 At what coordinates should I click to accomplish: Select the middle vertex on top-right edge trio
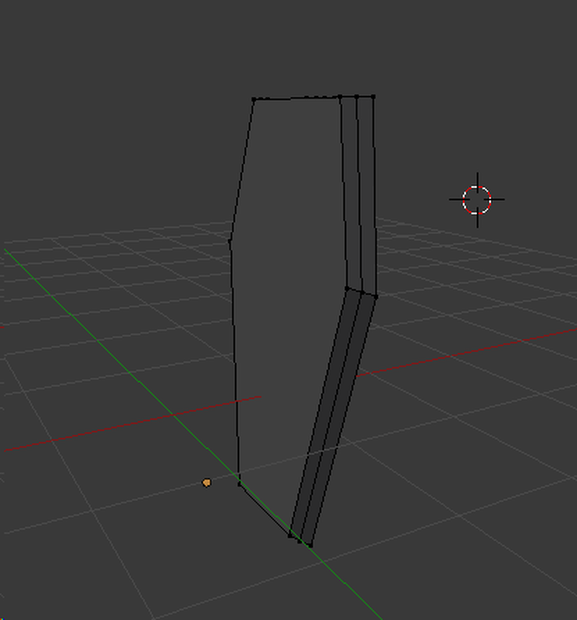click(356, 96)
